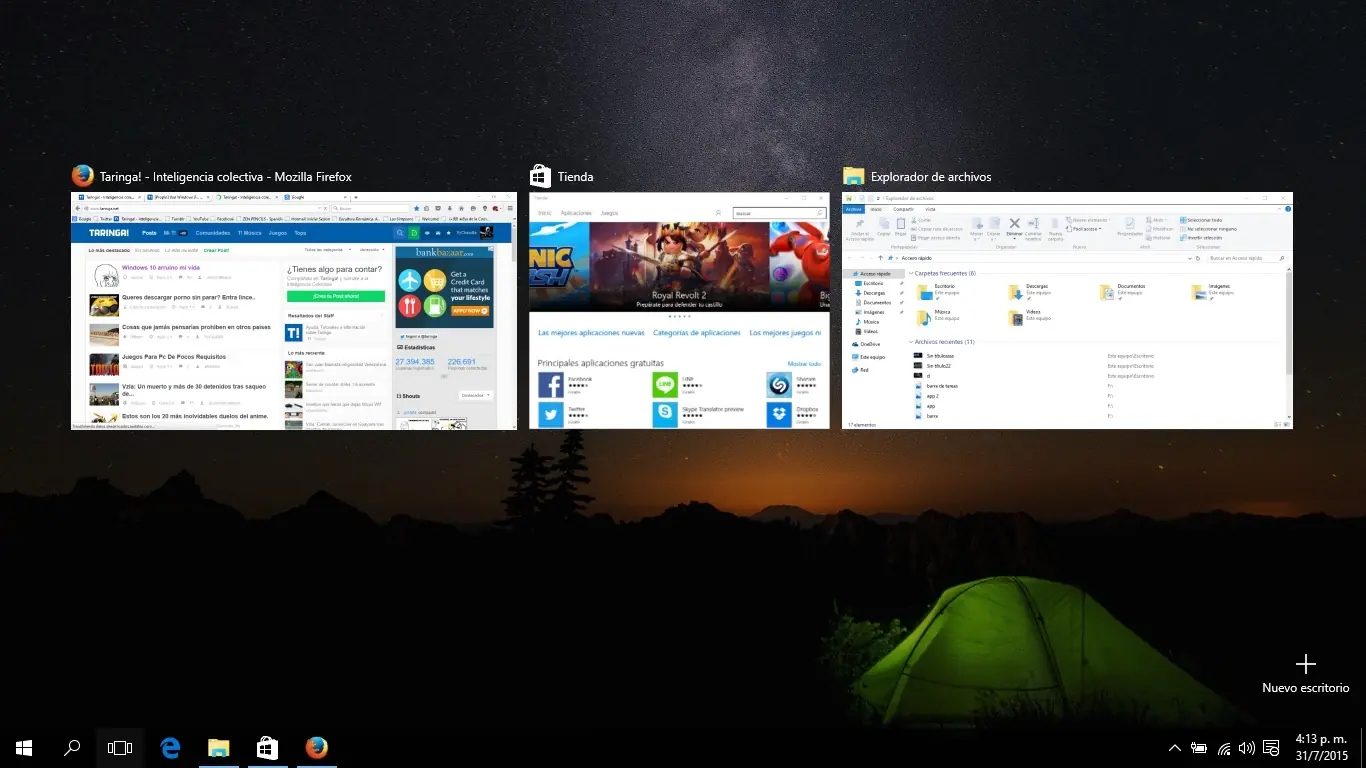Click the Firefox logo beside the Taringa title
Image resolution: width=1366 pixels, height=768 pixels.
82,176
